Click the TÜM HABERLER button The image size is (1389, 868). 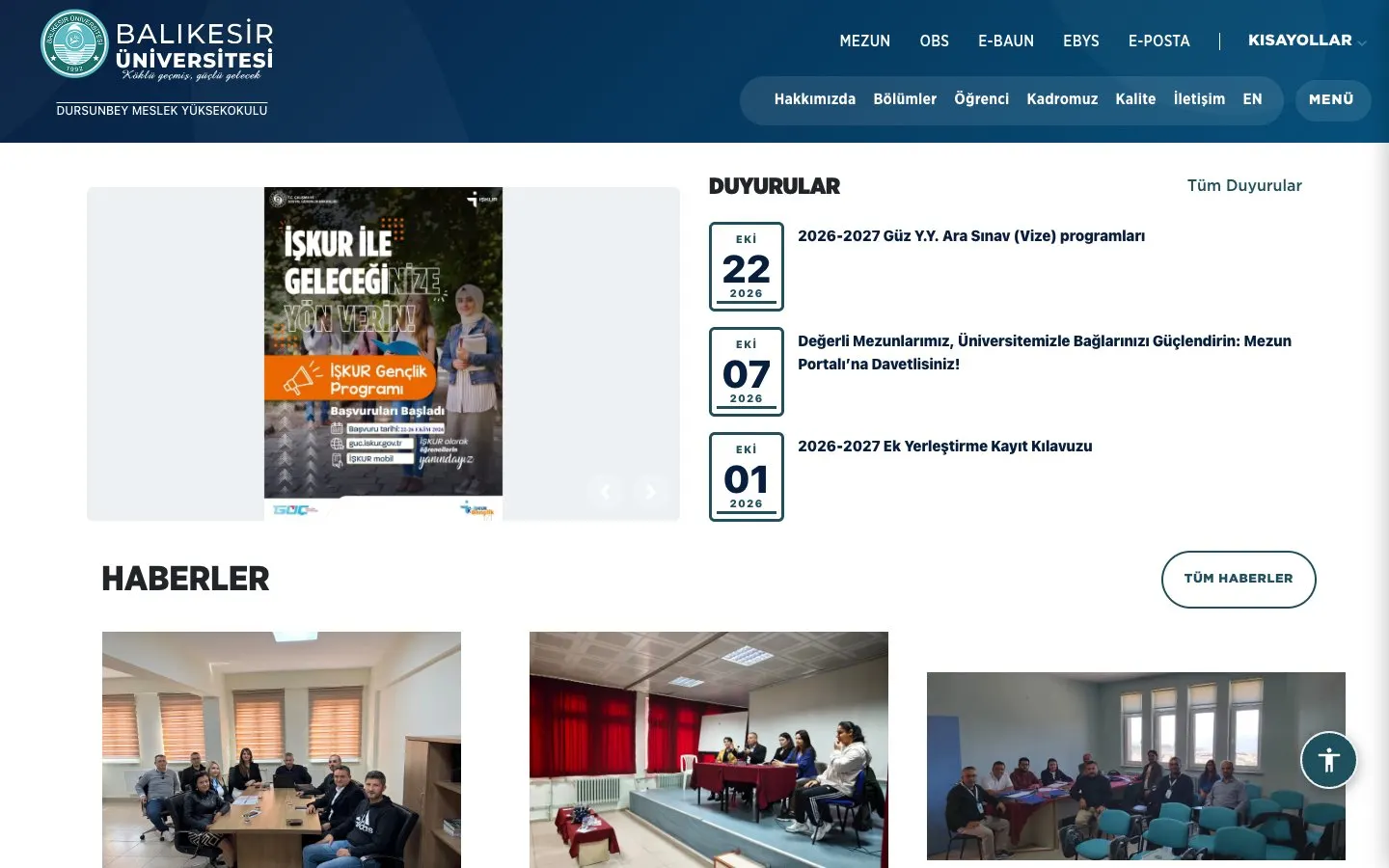click(x=1239, y=579)
